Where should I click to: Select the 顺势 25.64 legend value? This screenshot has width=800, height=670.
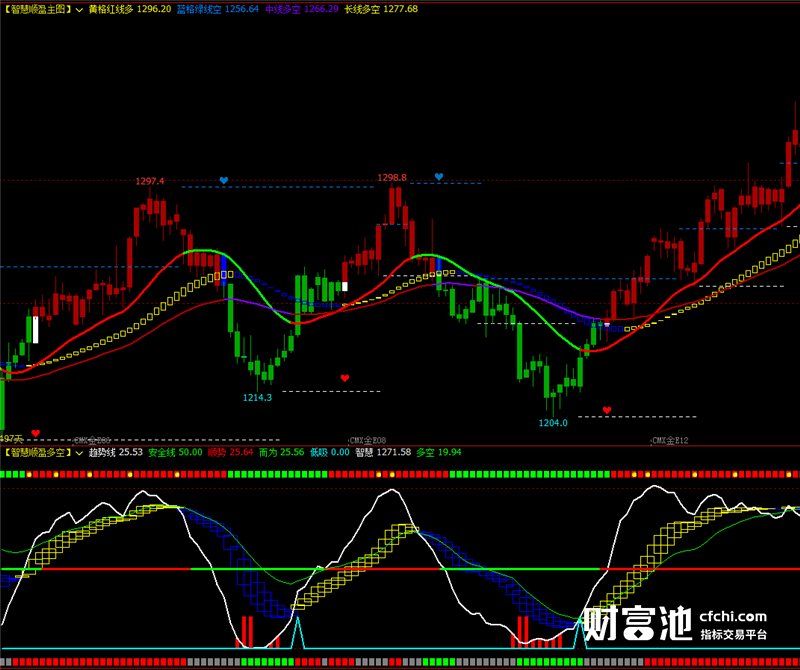coord(230,453)
